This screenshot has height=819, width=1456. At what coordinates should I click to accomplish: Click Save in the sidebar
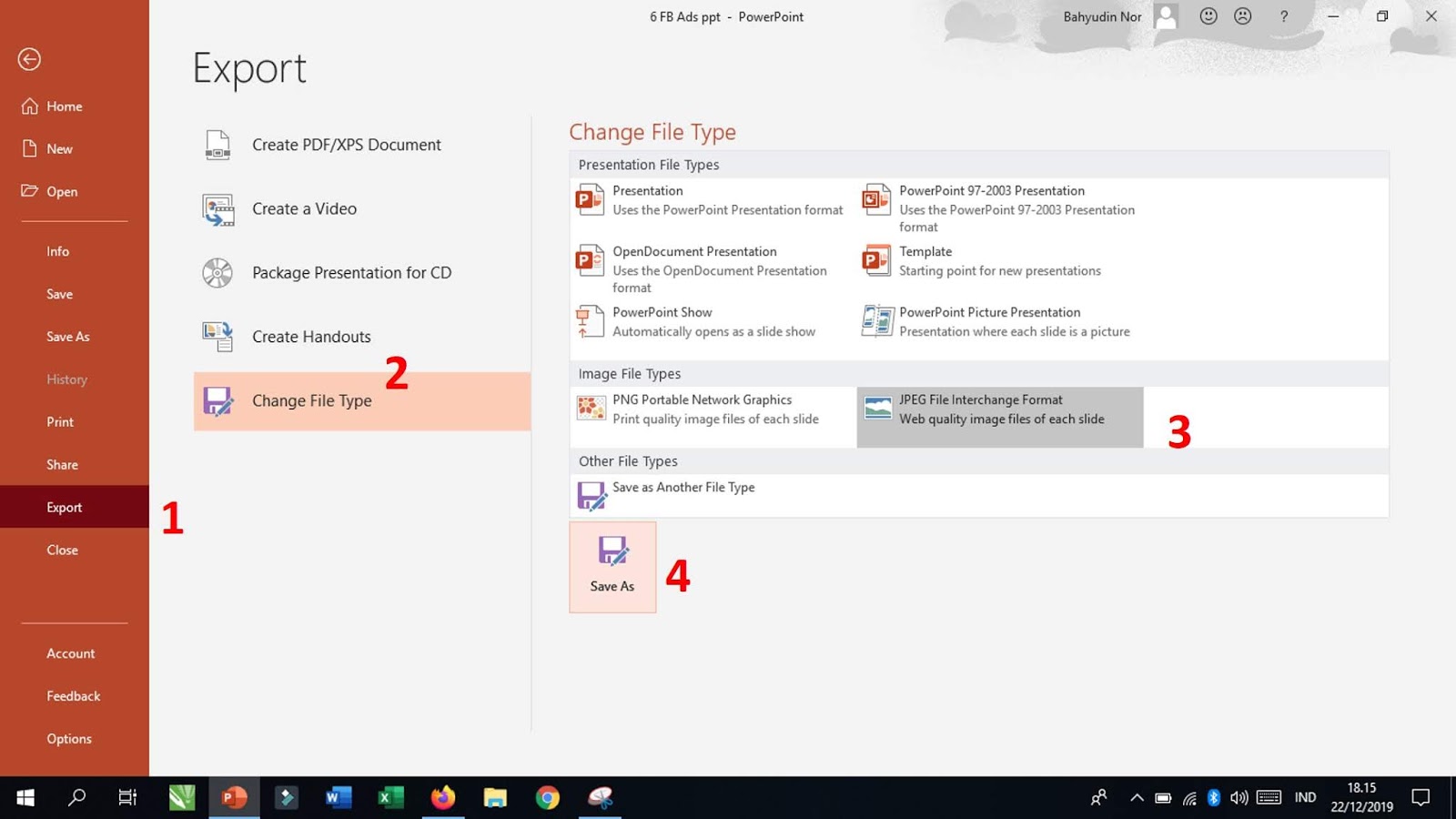coord(75,294)
